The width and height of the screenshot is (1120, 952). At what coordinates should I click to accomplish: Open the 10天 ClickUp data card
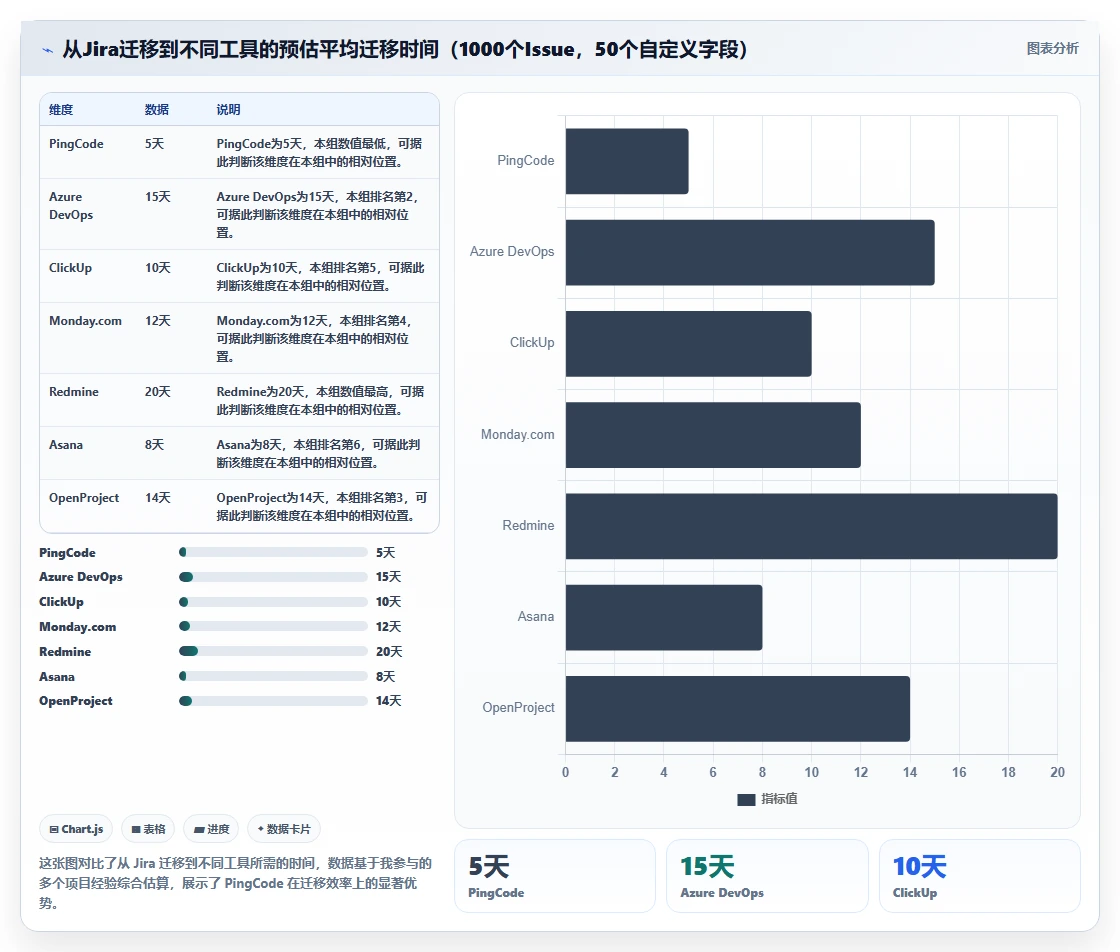(979, 876)
